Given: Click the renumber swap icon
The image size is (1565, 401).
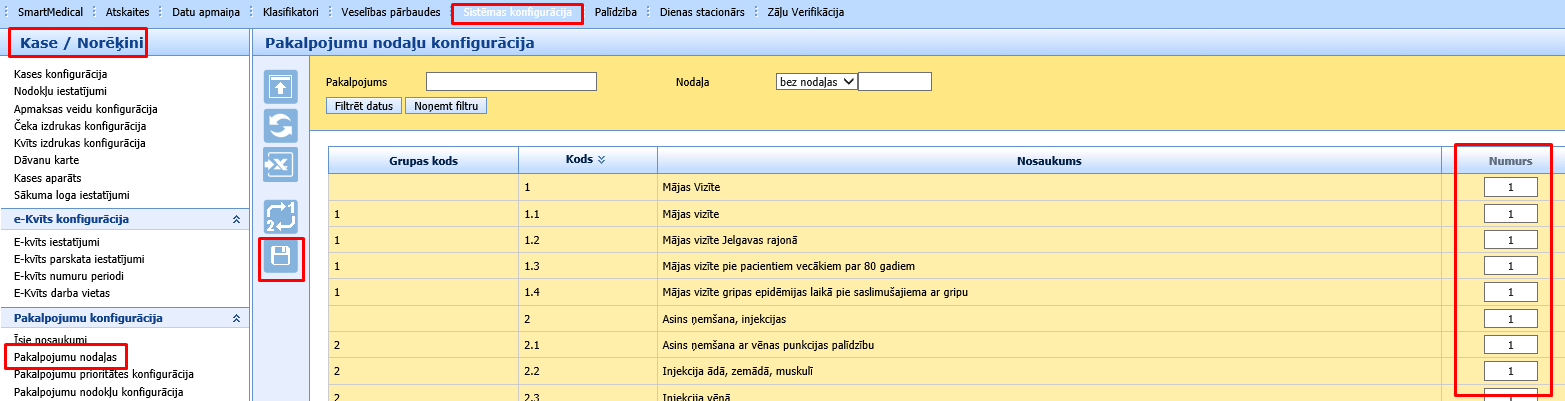Looking at the screenshot, I should (x=280, y=217).
